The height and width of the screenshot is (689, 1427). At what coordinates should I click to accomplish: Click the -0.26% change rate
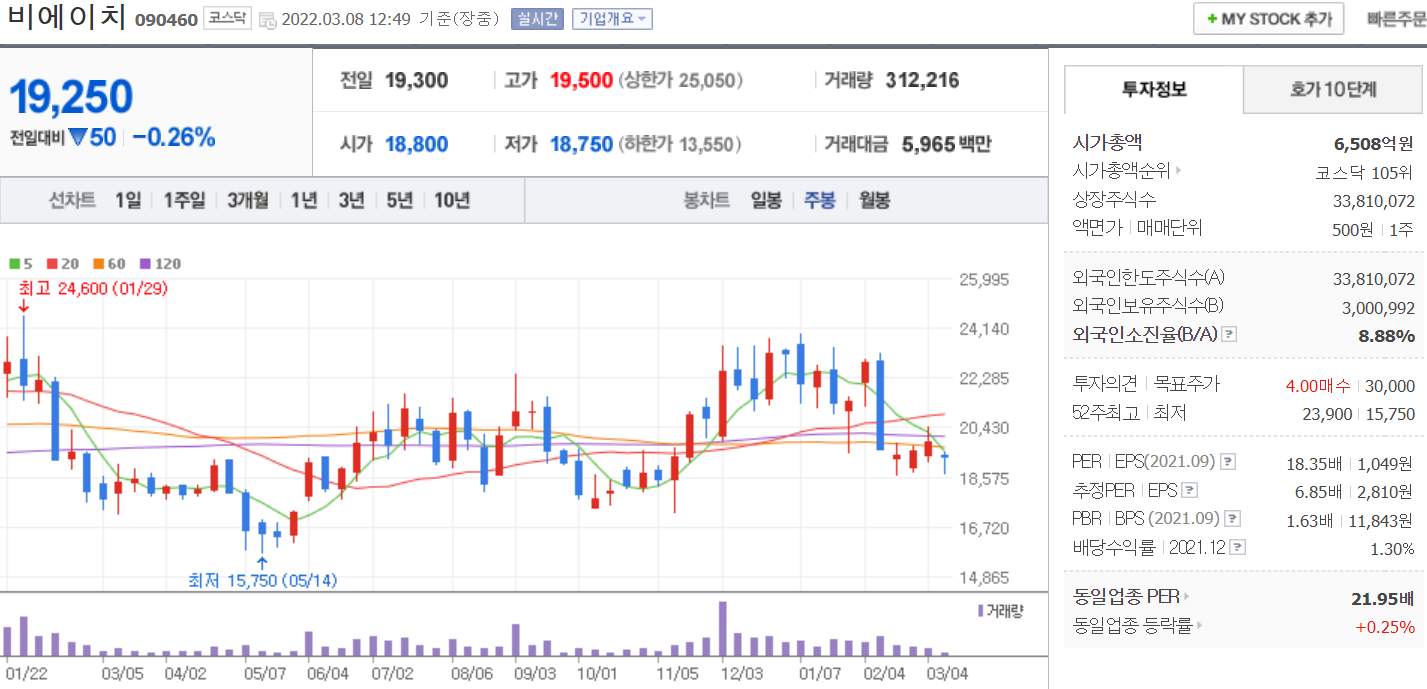(174, 138)
